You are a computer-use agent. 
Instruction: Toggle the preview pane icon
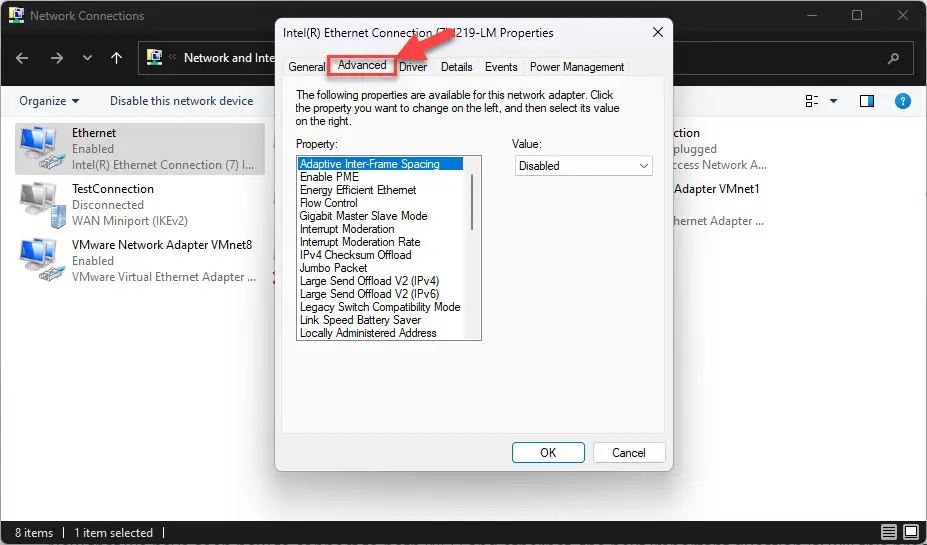coord(867,101)
